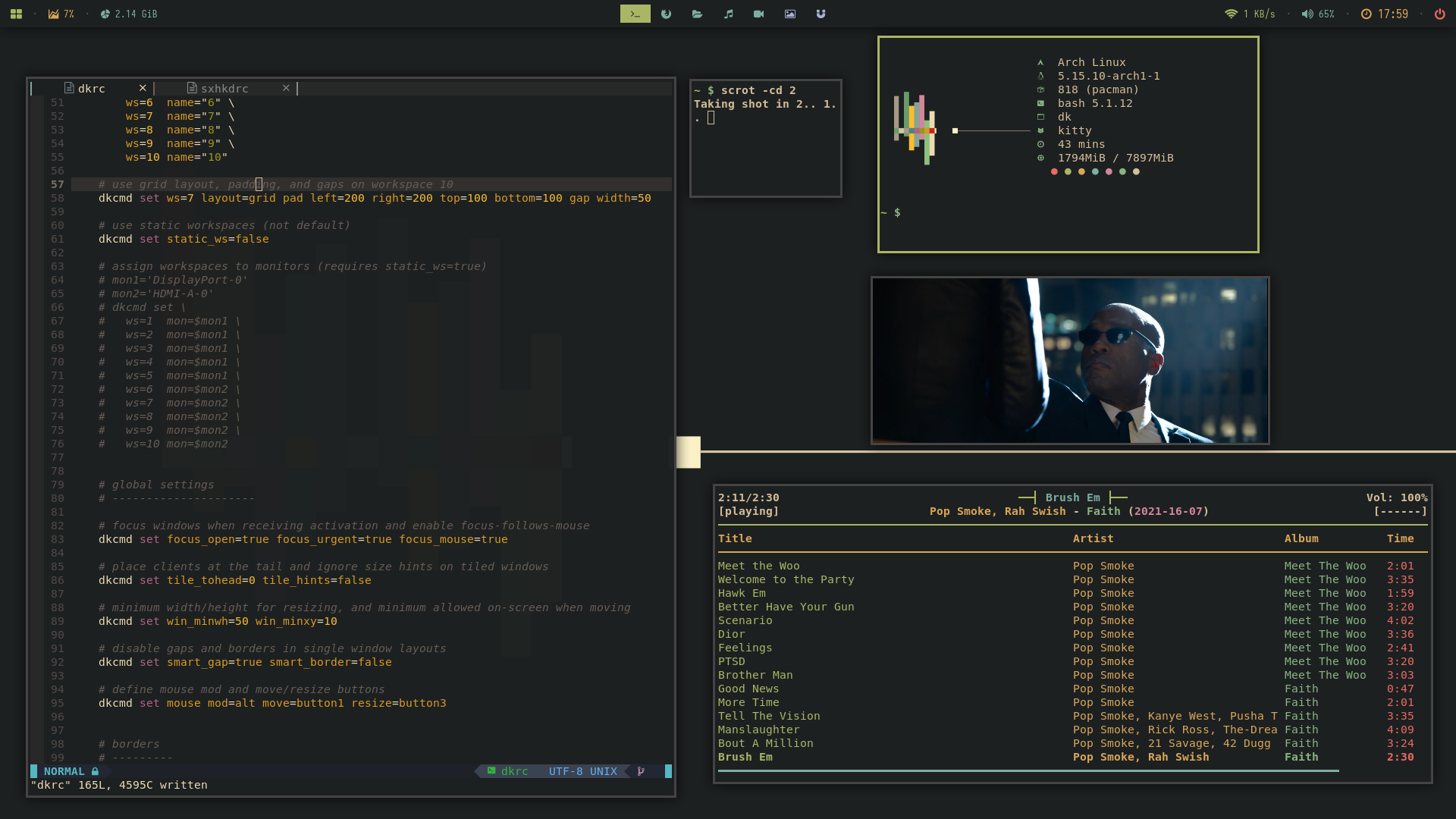Screen dimensions: 1456x819
Task: Select song 'Good News' in playlist
Action: point(748,689)
